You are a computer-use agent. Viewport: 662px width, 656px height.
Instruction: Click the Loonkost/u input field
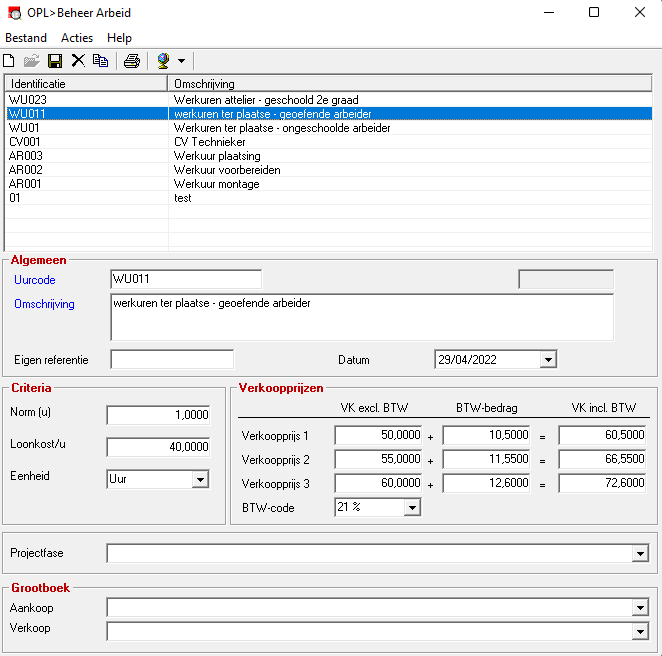click(158, 447)
